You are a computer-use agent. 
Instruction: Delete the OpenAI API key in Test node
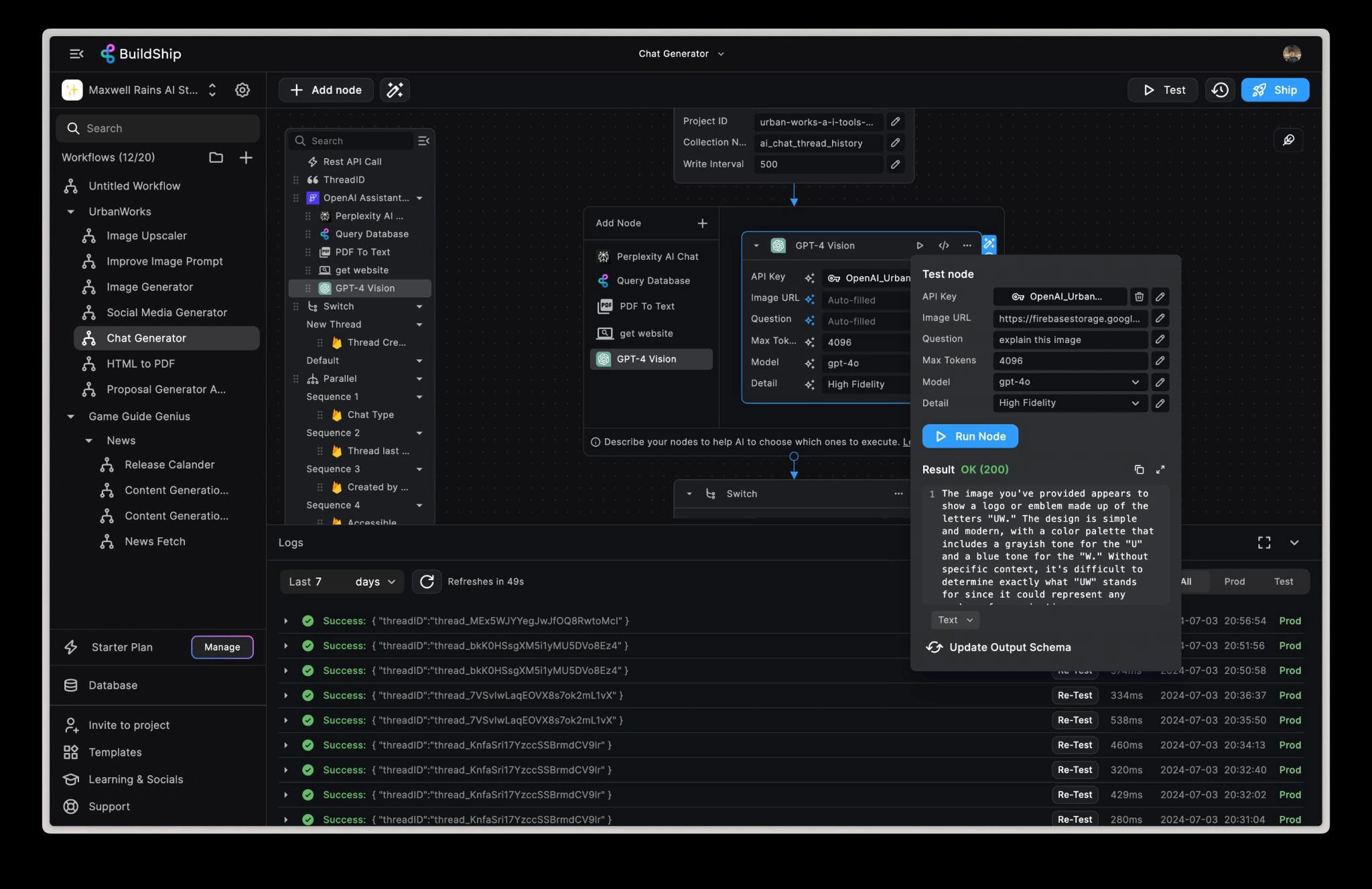tap(1139, 297)
